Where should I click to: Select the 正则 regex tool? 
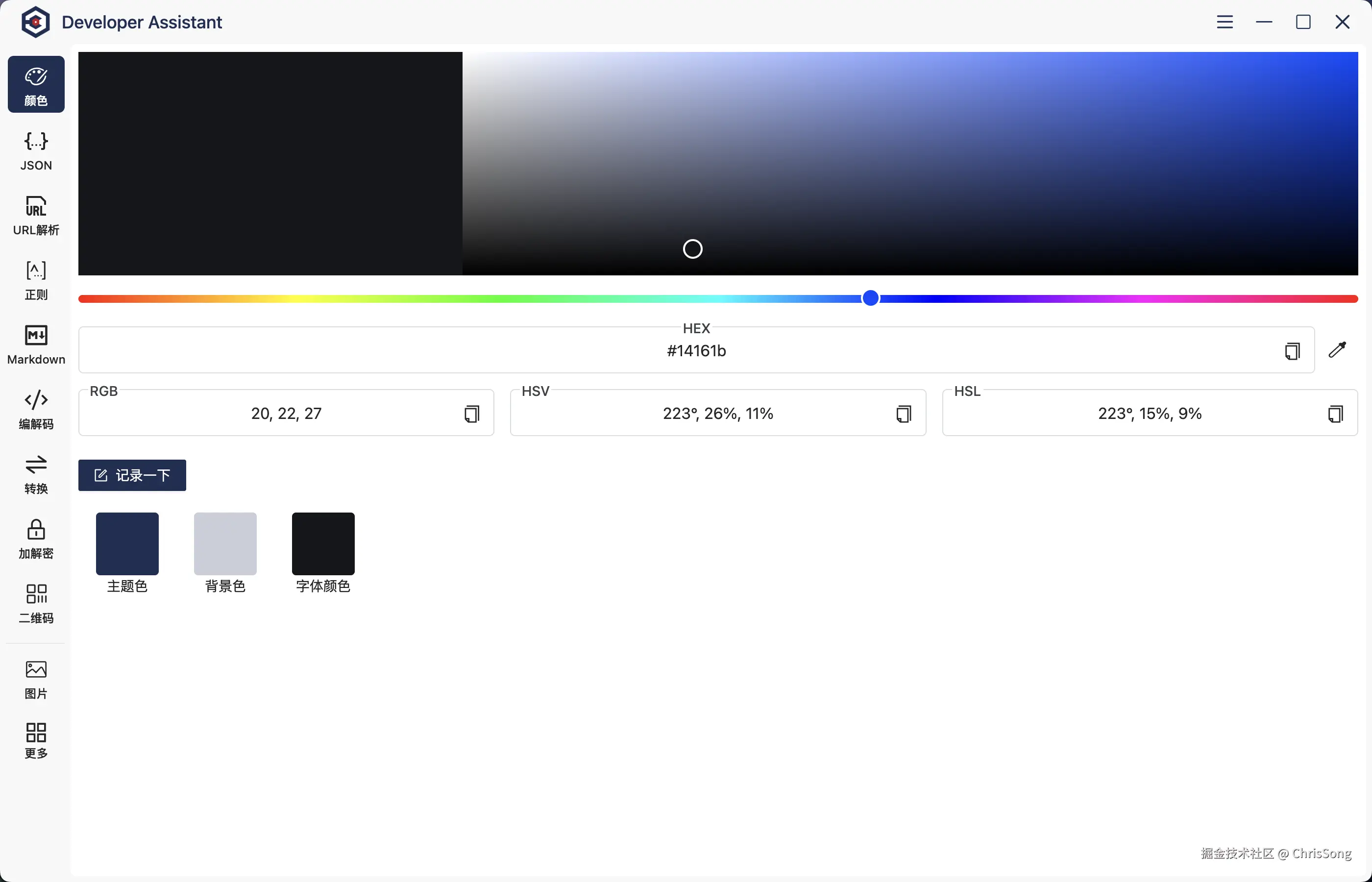[36, 280]
